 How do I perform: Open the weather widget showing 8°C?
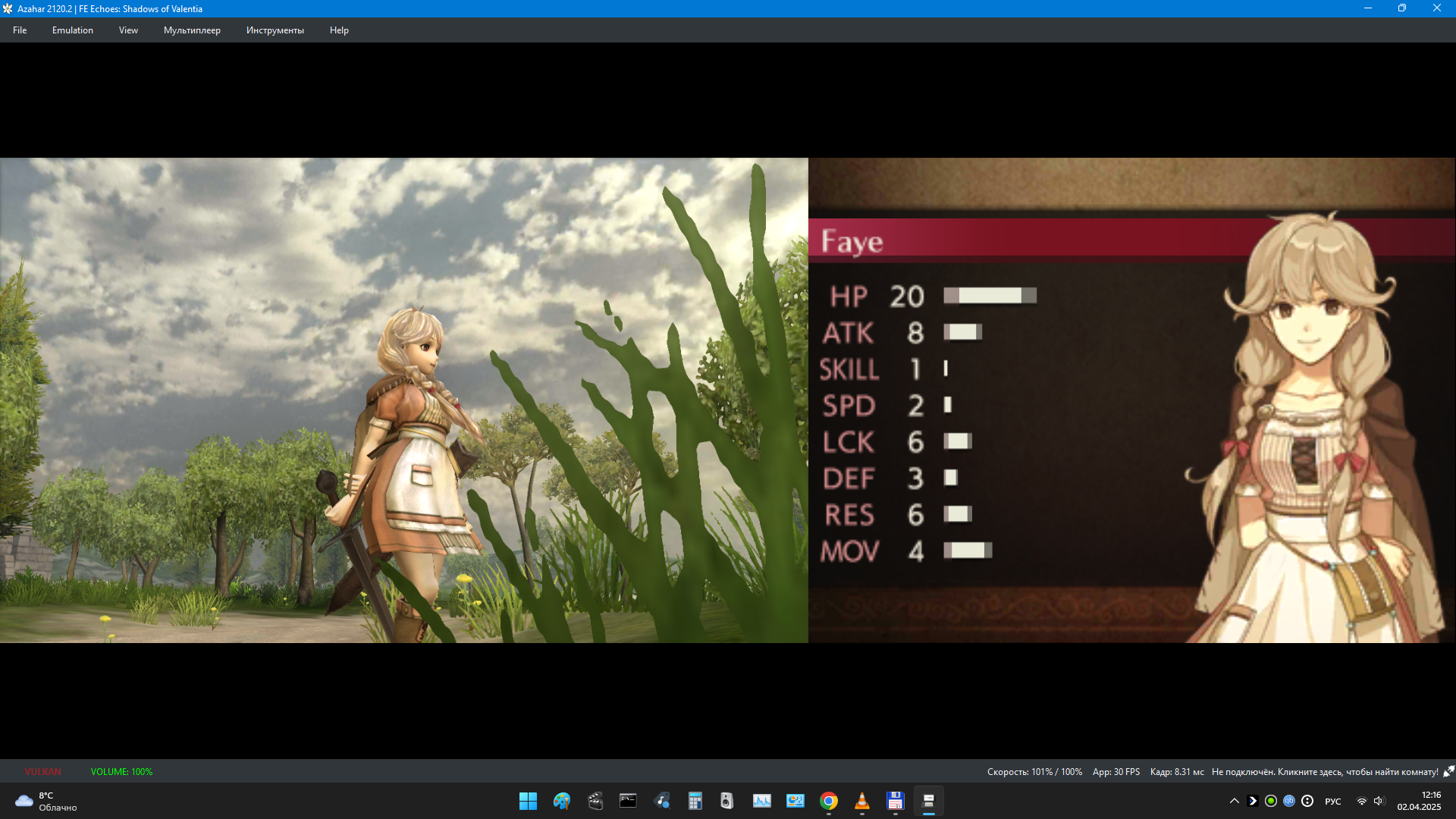47,801
